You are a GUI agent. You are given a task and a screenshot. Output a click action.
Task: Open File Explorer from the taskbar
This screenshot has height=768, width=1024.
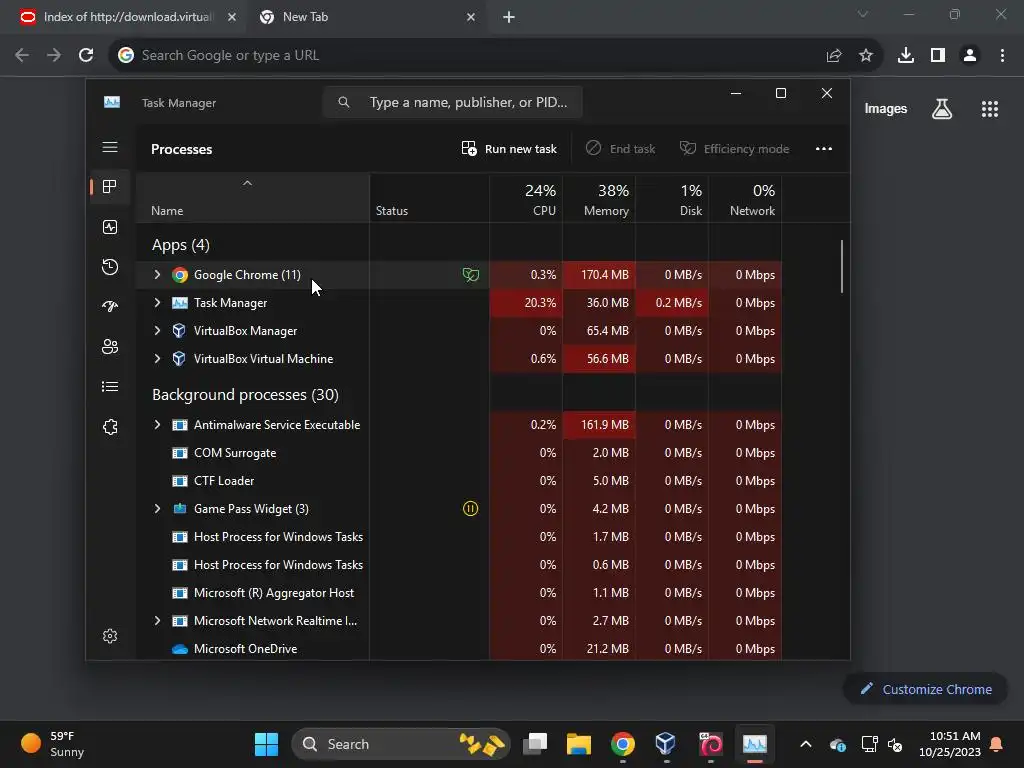578,743
